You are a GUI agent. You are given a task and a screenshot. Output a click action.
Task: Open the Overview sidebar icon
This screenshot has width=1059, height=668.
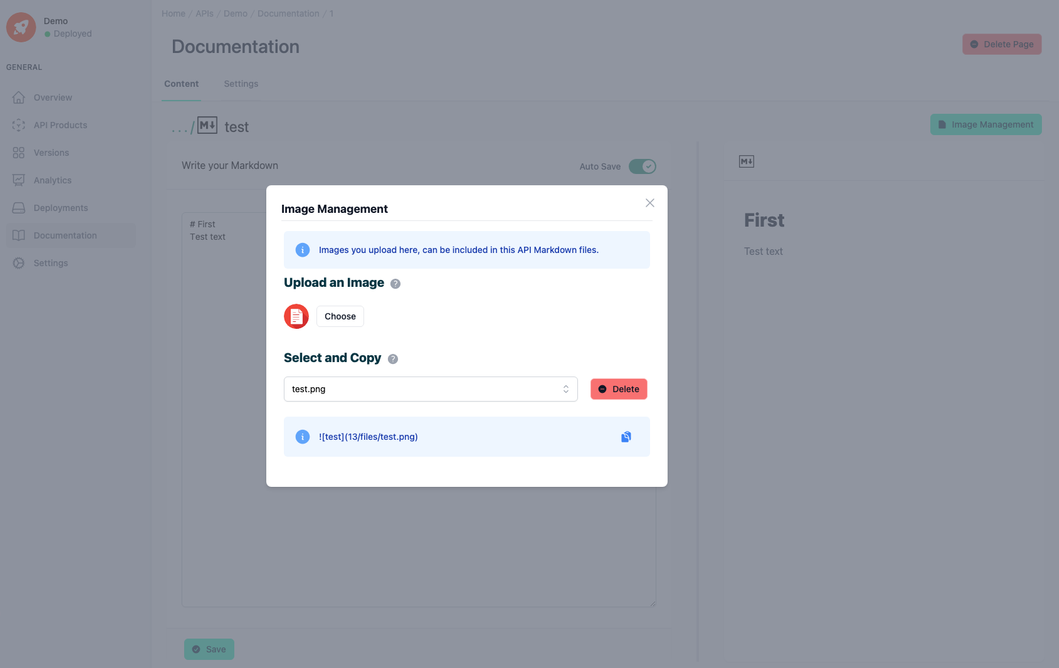tap(17, 97)
